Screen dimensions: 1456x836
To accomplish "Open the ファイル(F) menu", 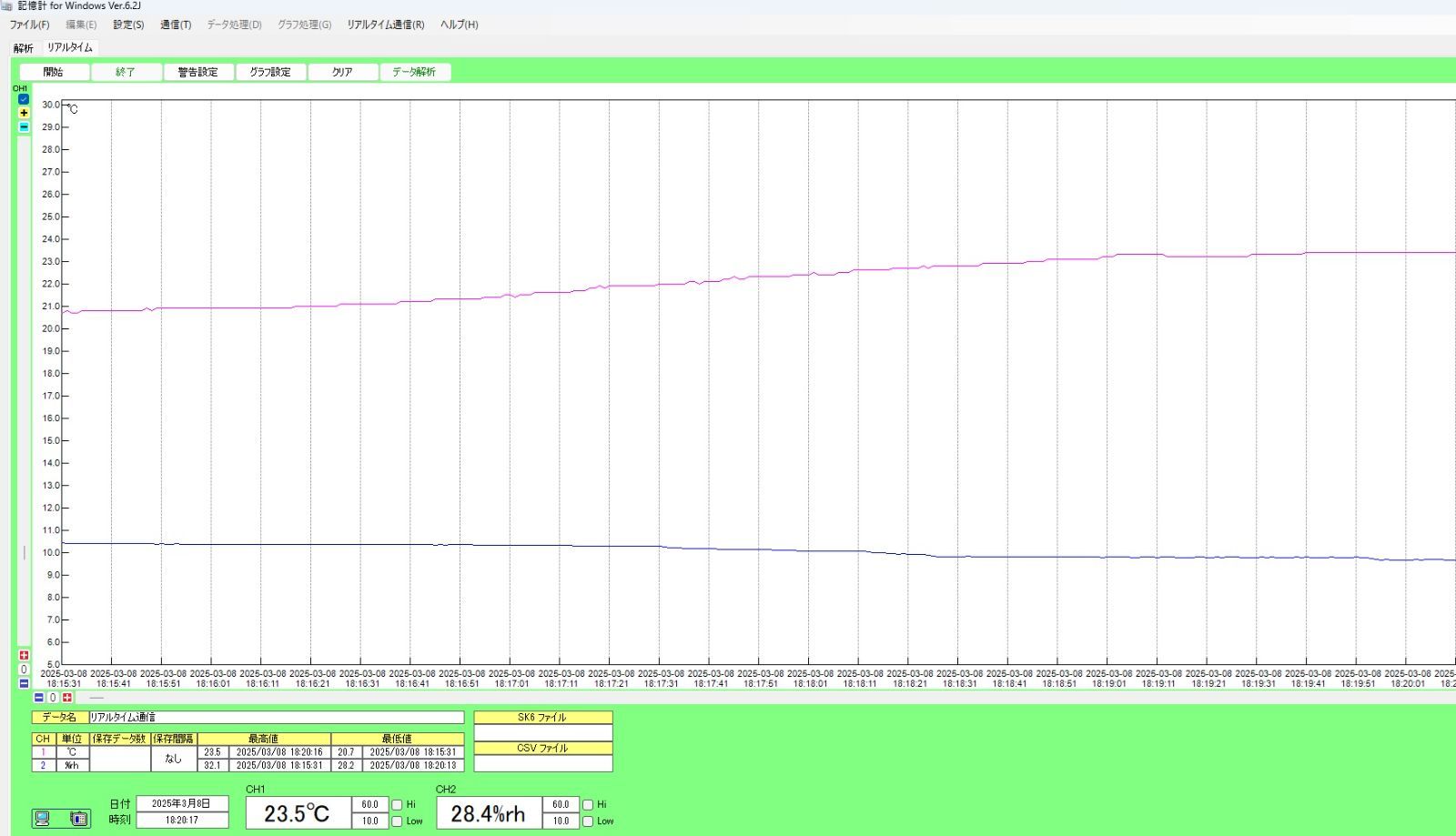I will [x=30, y=25].
